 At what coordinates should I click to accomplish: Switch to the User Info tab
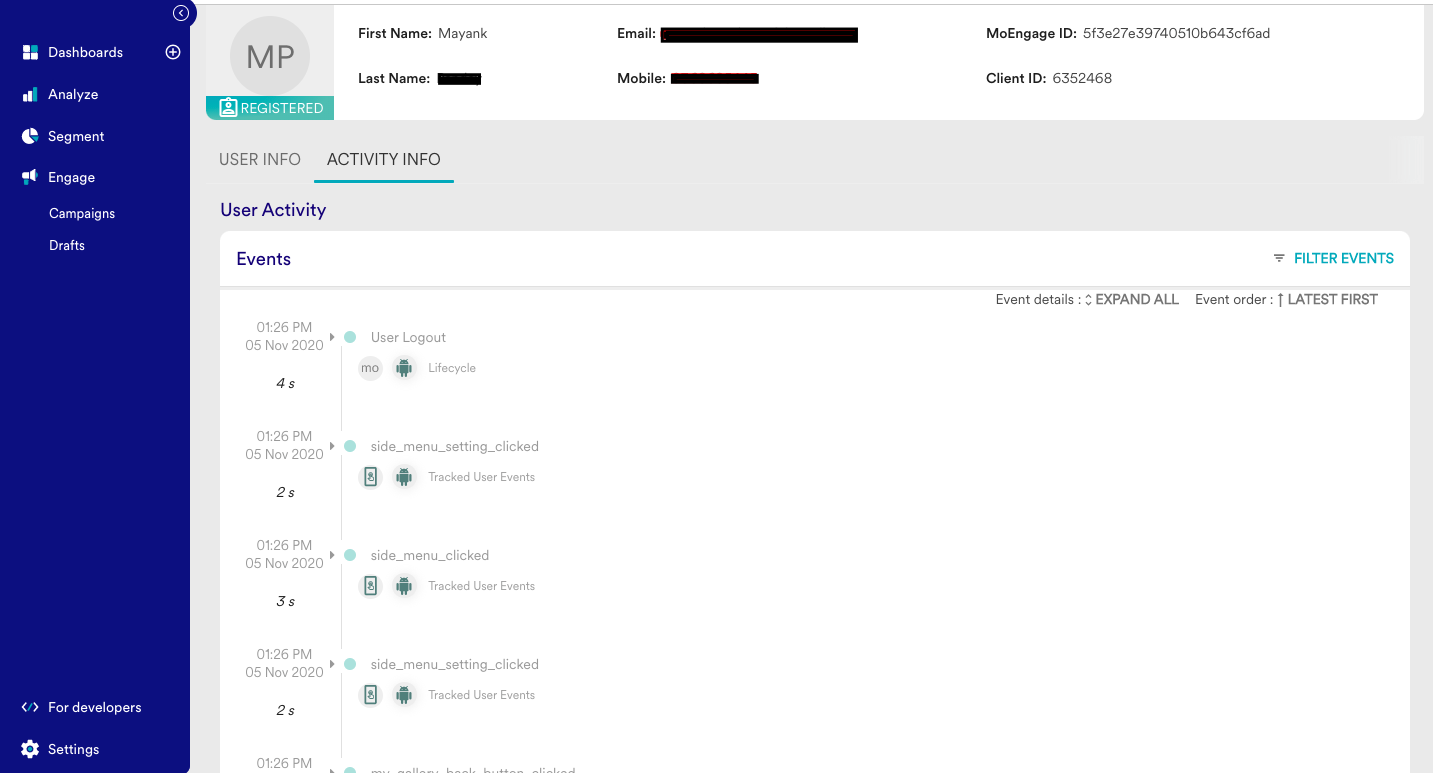pyautogui.click(x=260, y=160)
